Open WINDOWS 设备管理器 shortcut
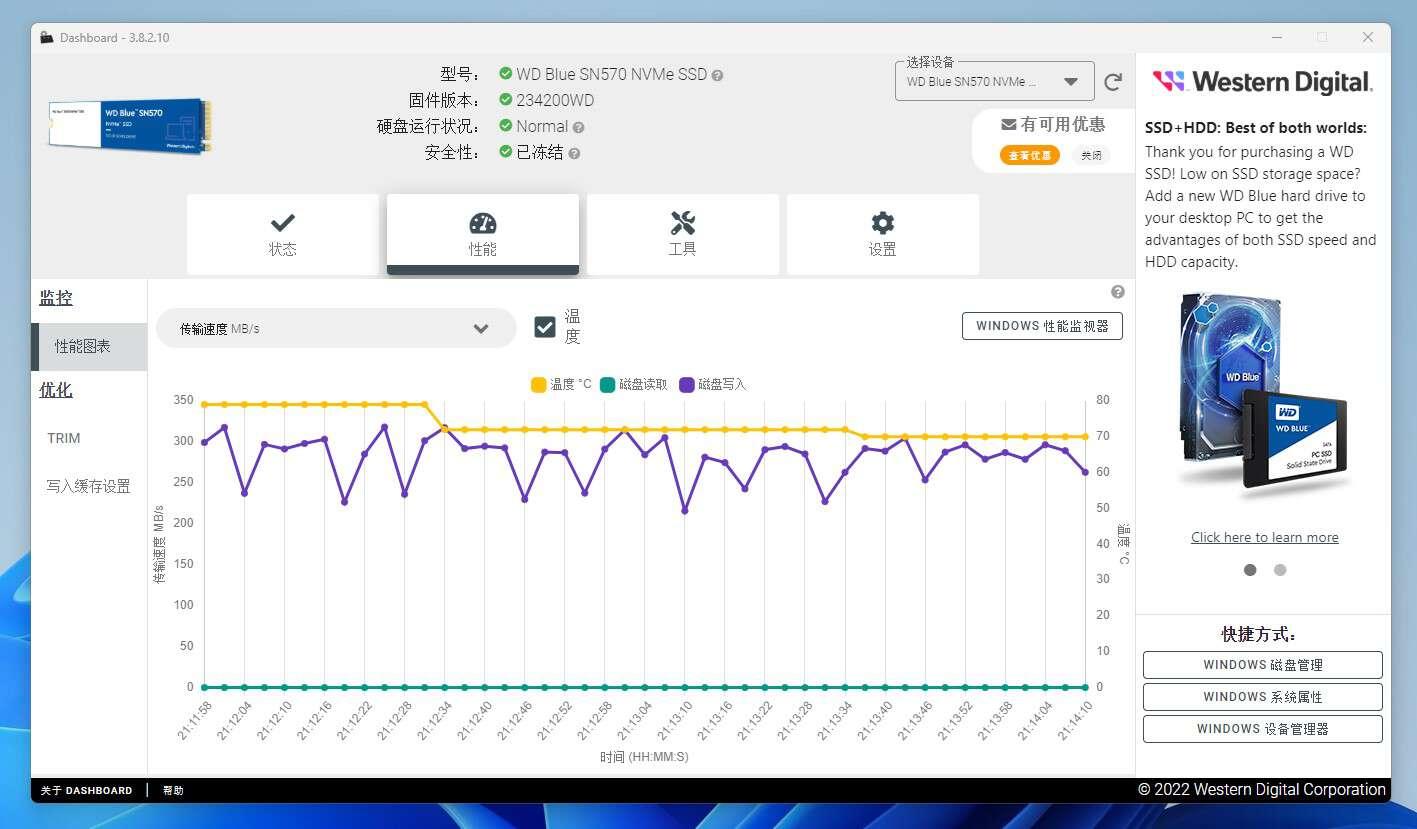1417x829 pixels. (x=1263, y=729)
